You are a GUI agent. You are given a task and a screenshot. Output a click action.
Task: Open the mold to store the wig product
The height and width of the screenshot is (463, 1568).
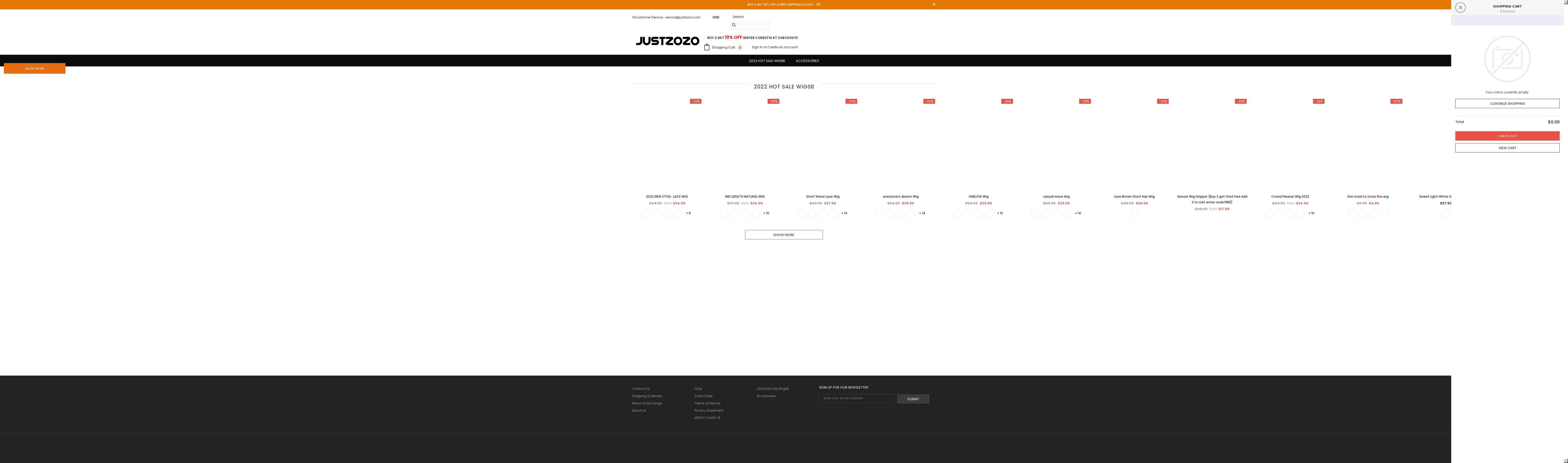point(1368,196)
